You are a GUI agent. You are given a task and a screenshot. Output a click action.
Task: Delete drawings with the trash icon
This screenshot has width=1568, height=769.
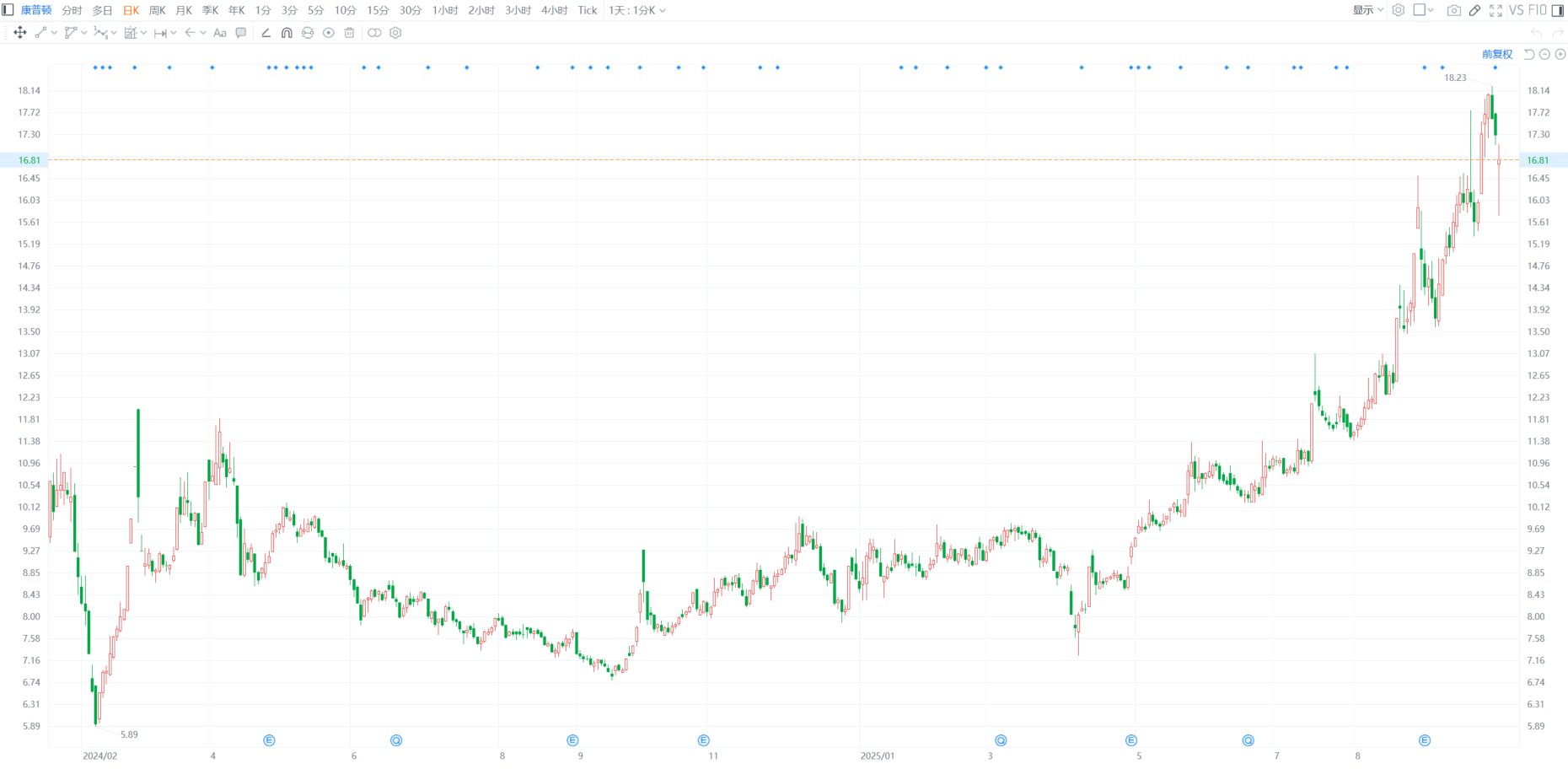(349, 33)
